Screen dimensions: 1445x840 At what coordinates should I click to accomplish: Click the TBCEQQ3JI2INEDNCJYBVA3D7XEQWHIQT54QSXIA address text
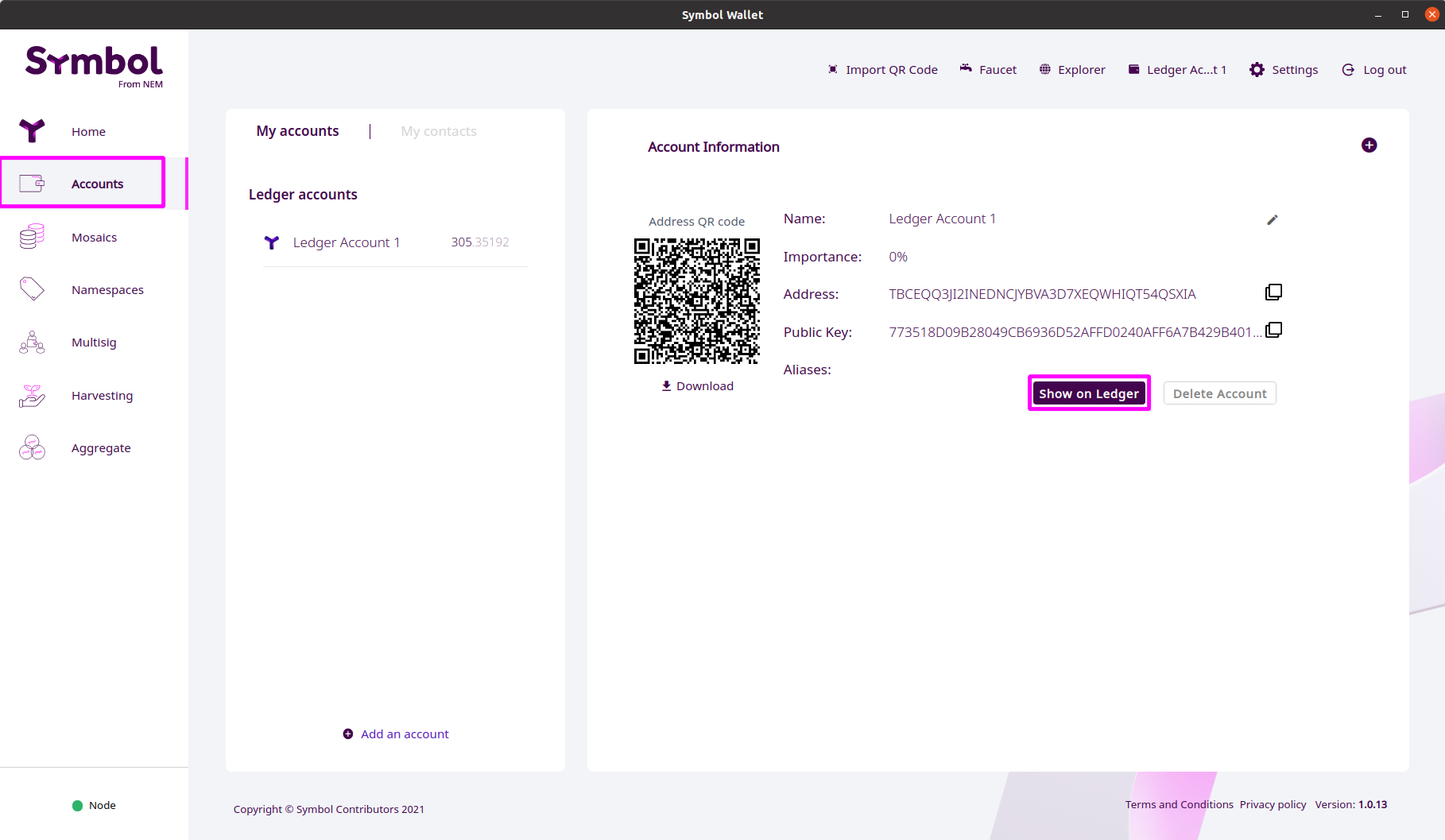[1042, 294]
